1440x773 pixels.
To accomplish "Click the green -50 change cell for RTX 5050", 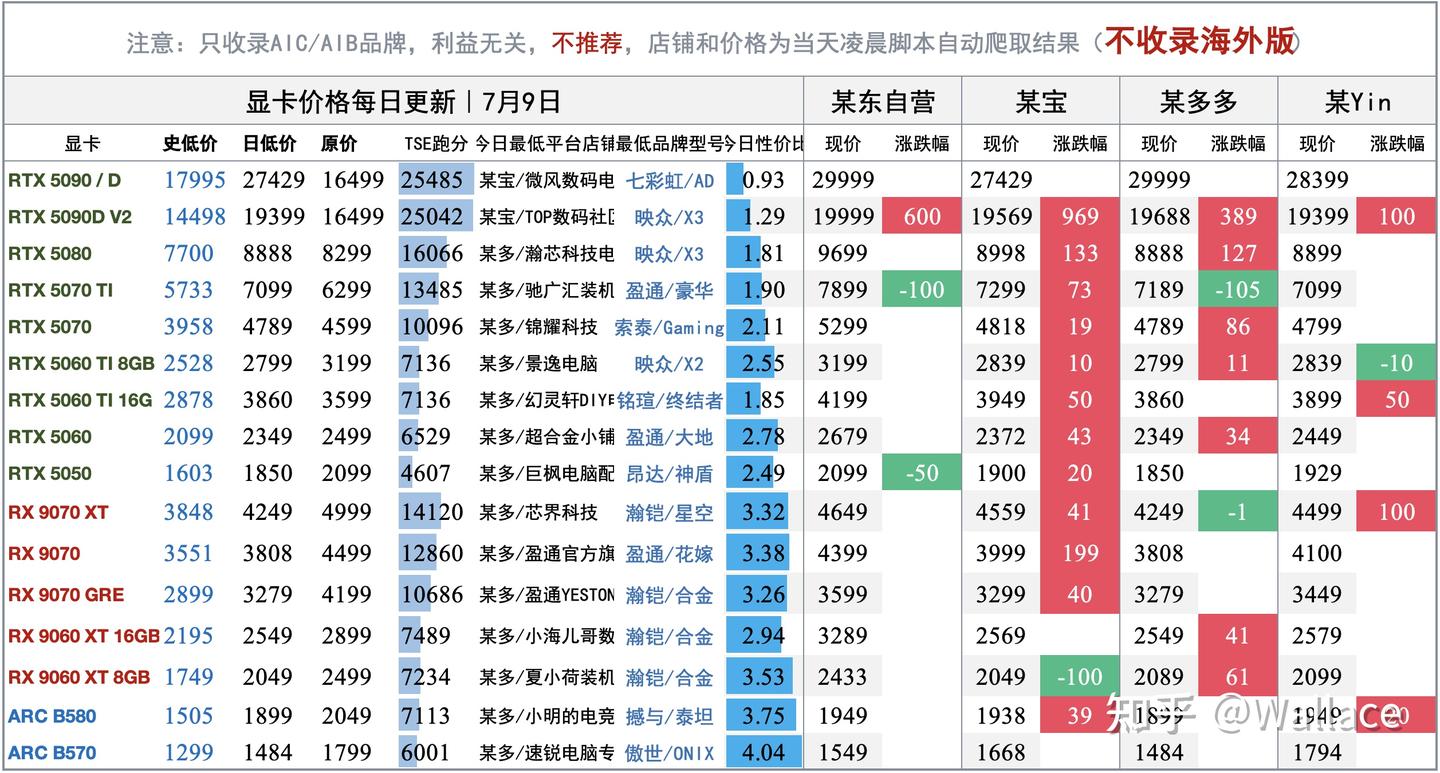I will [x=921, y=474].
